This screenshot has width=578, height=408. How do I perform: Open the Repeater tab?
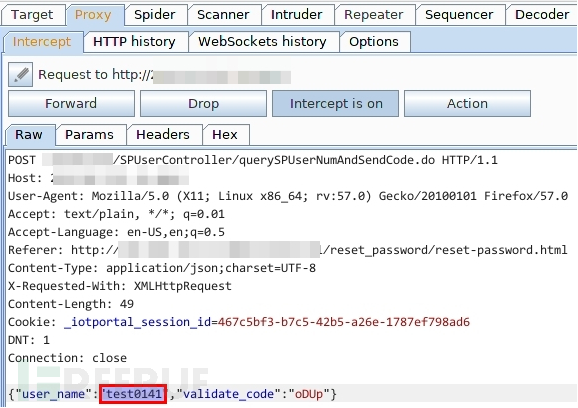coord(374,15)
